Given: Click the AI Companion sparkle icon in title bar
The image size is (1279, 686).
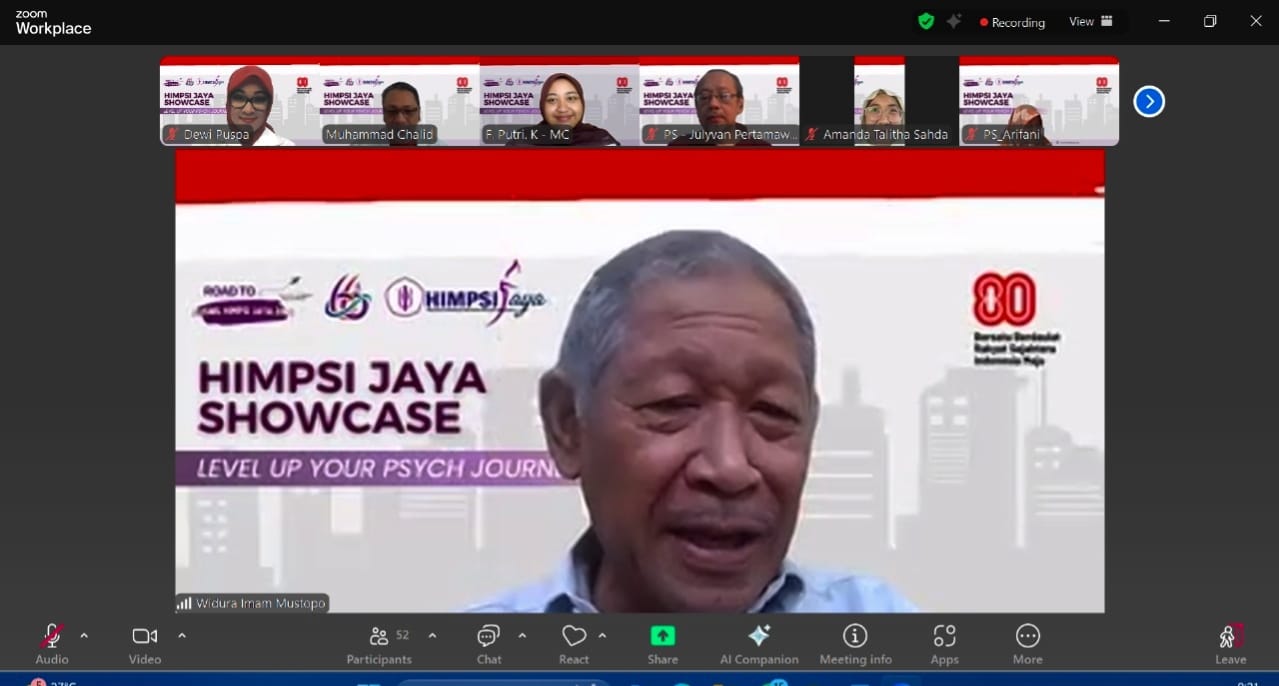Looking at the screenshot, I should [x=954, y=21].
